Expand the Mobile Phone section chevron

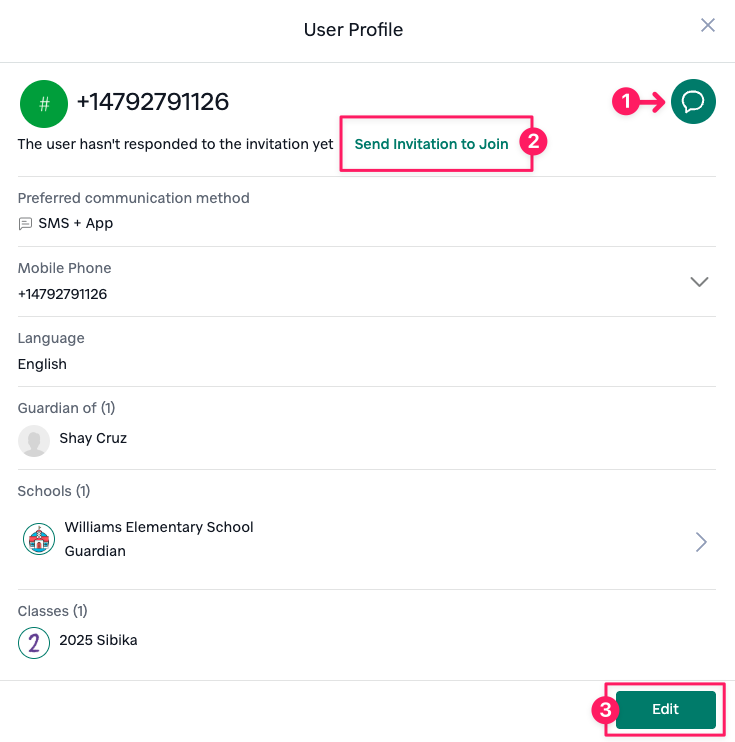pos(699,282)
